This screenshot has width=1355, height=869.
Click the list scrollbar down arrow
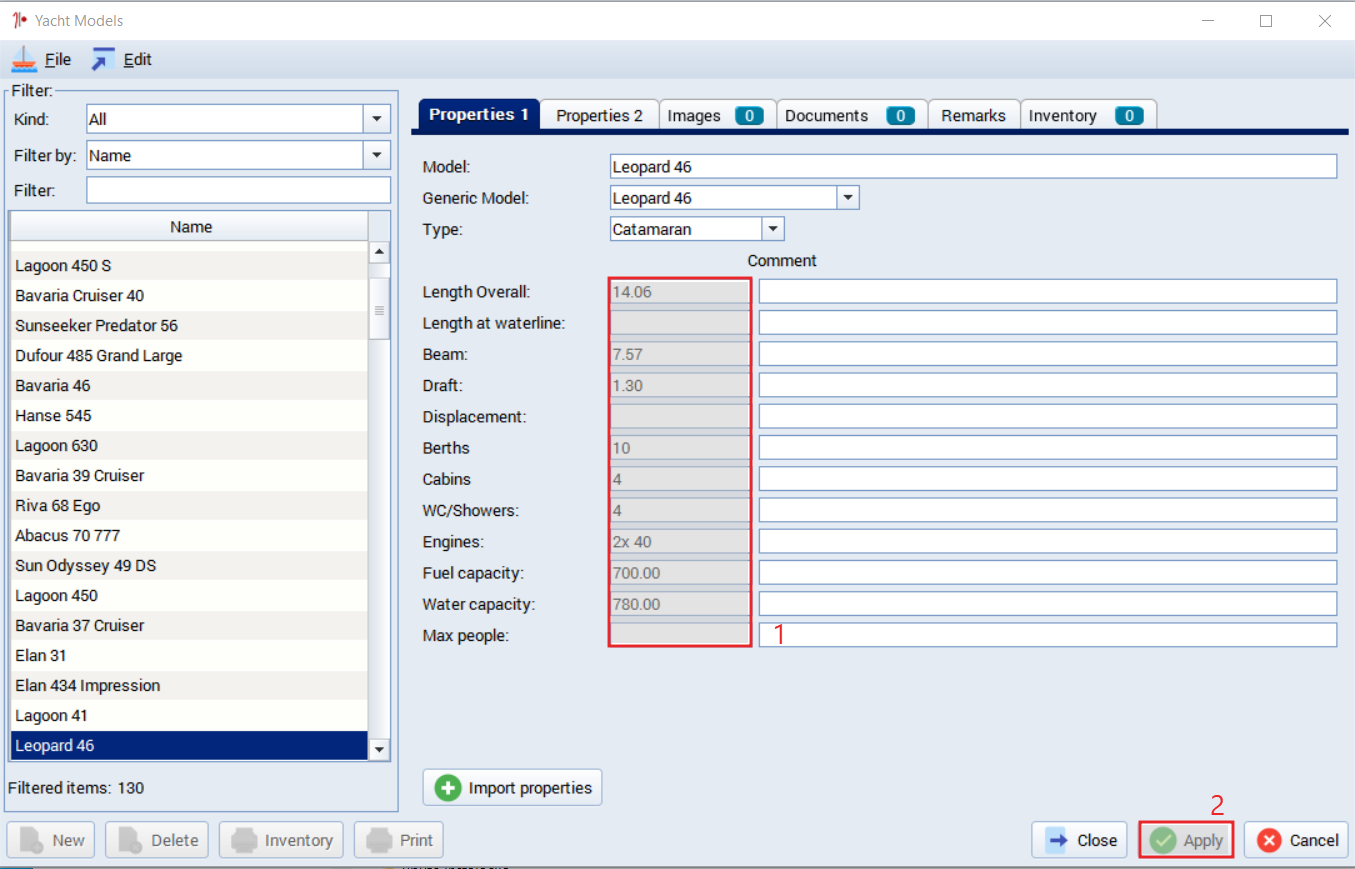click(x=379, y=749)
